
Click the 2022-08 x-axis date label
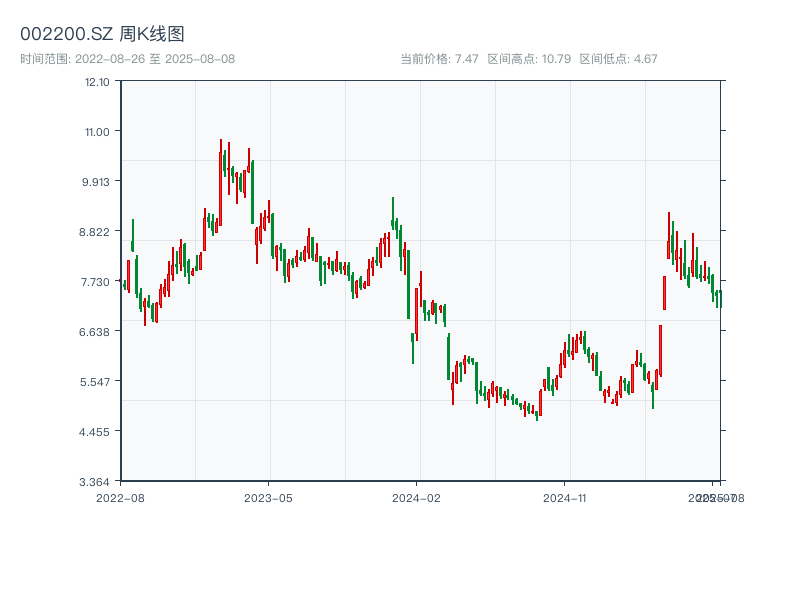point(120,497)
